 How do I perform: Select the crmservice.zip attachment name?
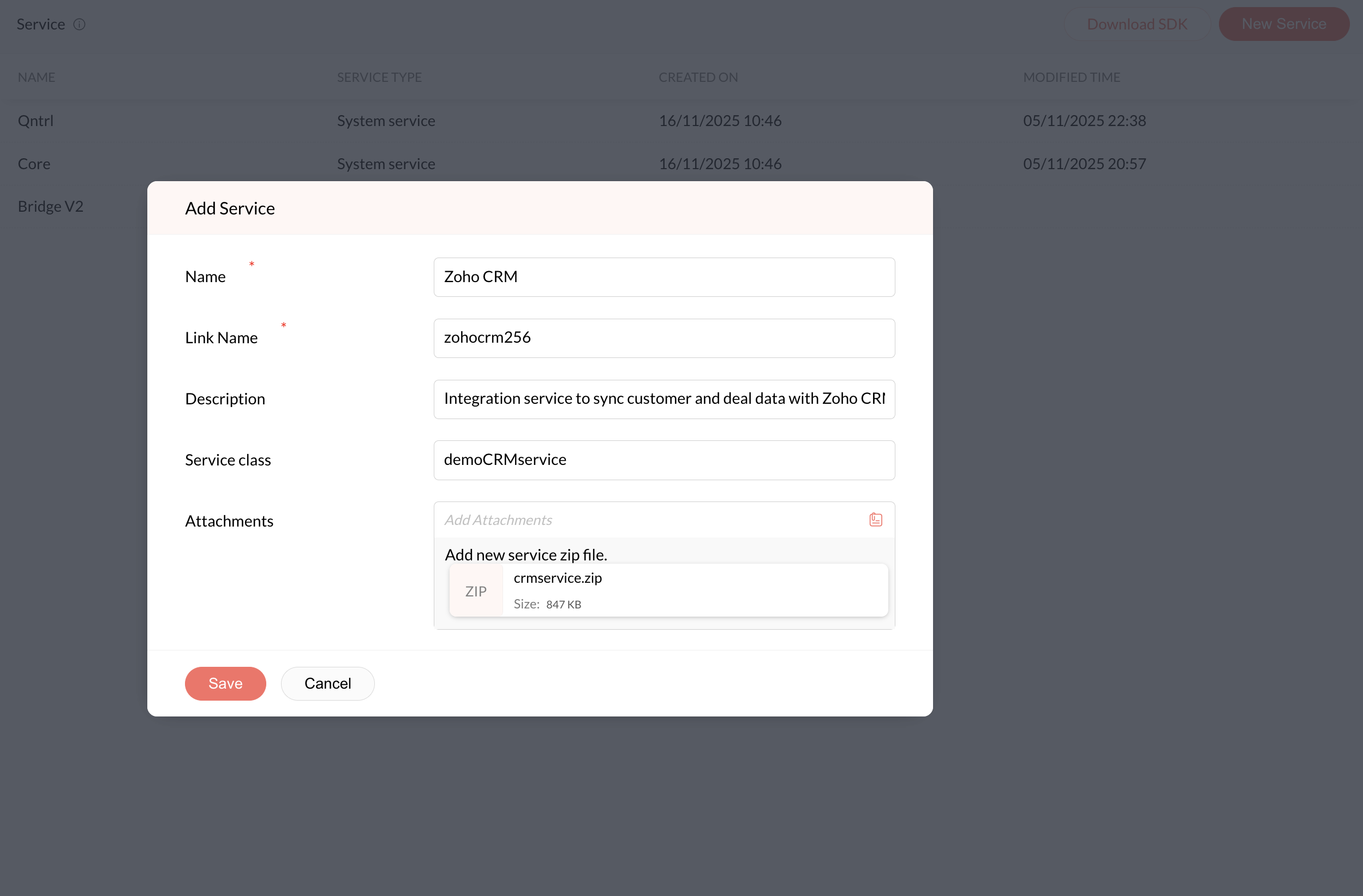tap(557, 578)
